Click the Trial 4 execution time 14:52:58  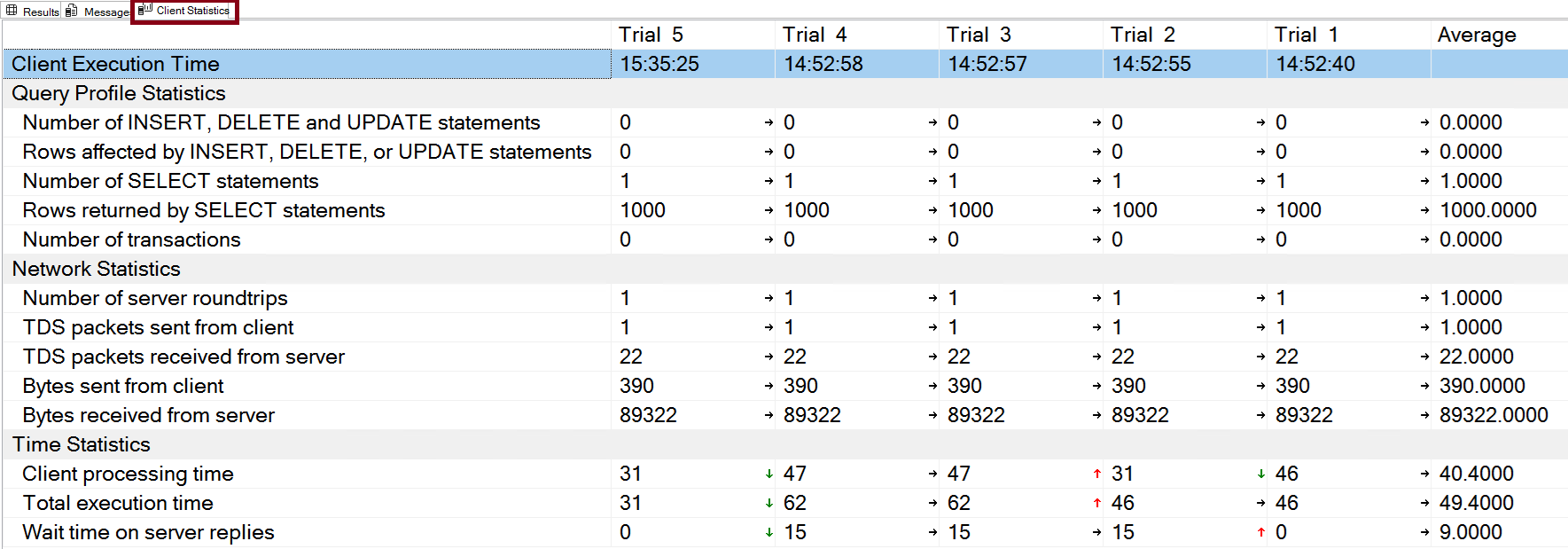point(823,64)
